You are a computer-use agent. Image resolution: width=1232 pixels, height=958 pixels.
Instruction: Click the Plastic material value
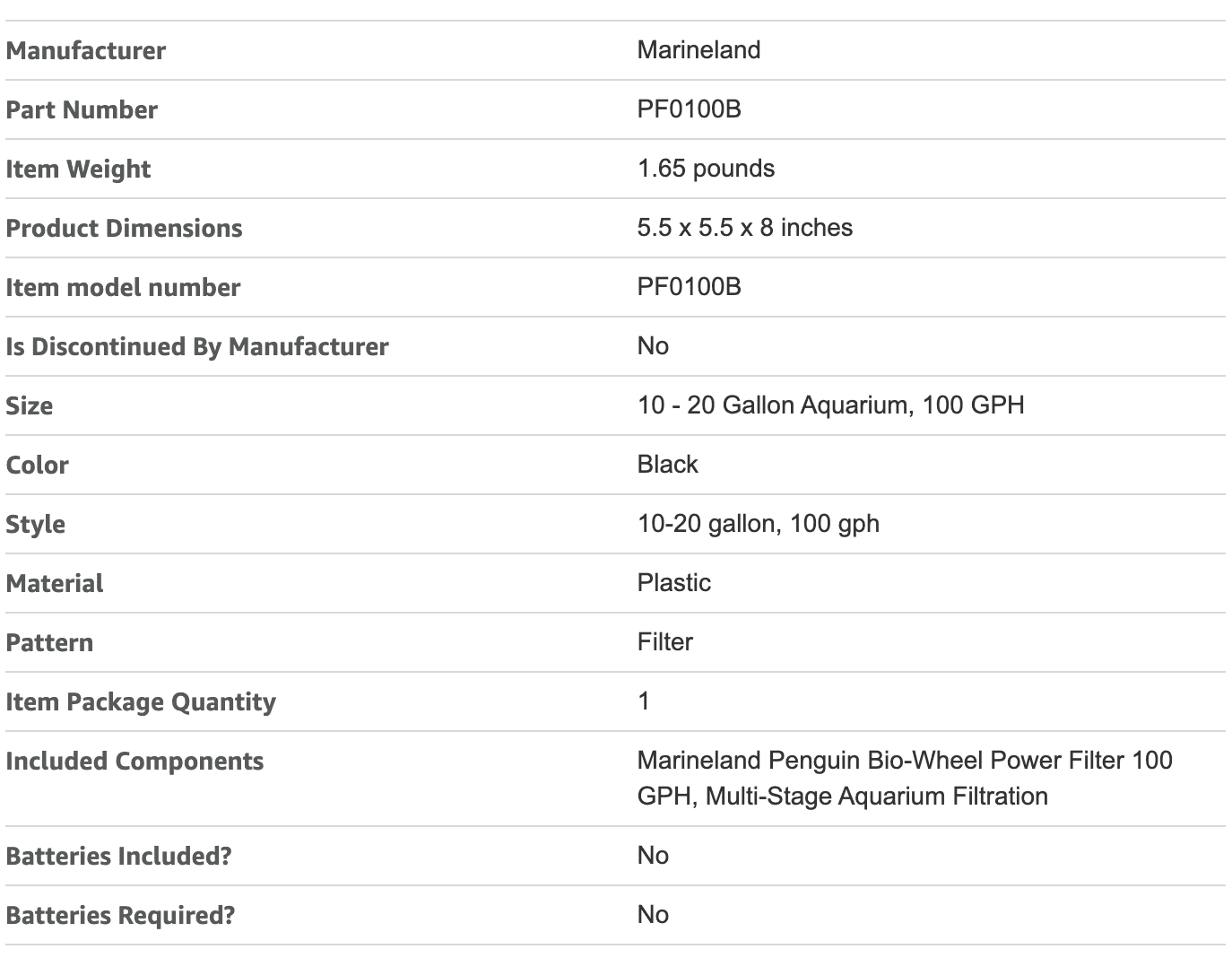[673, 582]
